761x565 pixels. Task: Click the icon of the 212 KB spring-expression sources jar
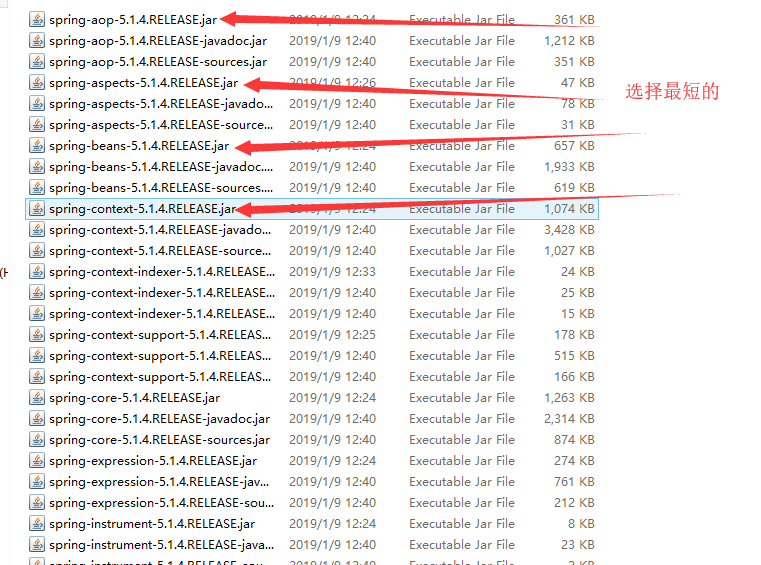pos(37,503)
